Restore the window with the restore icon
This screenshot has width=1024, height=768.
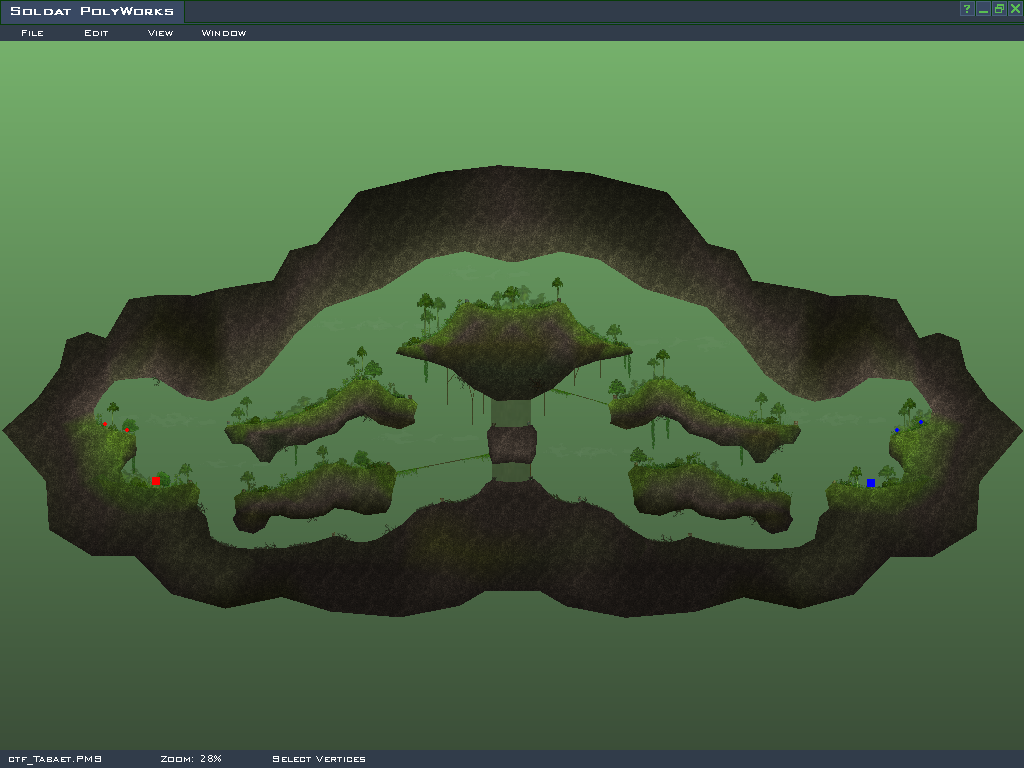pyautogui.click(x=999, y=9)
